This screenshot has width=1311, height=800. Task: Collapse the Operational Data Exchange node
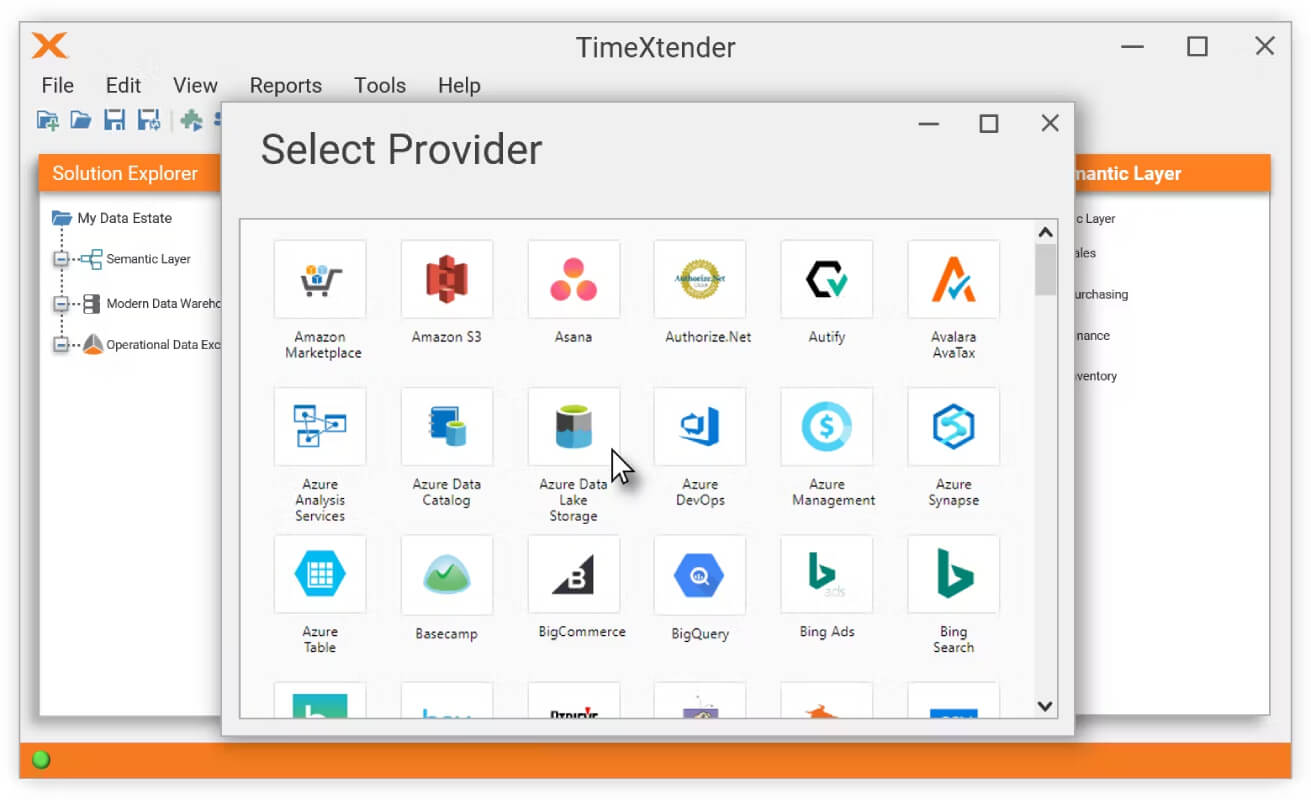(x=61, y=344)
